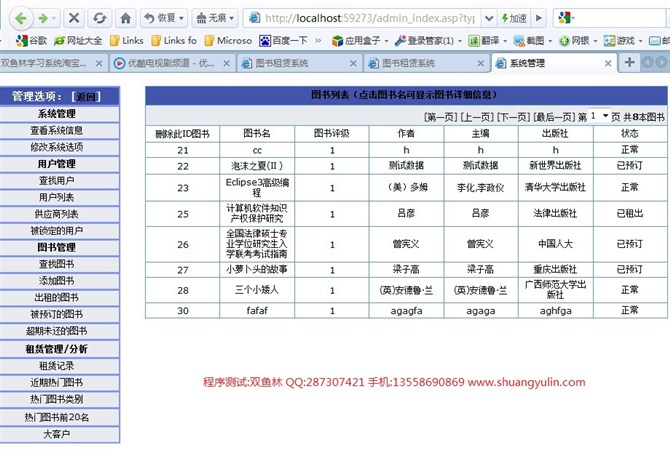This screenshot has width=670, height=452.
Task: Go to [第一页] first page
Action: tap(441, 117)
